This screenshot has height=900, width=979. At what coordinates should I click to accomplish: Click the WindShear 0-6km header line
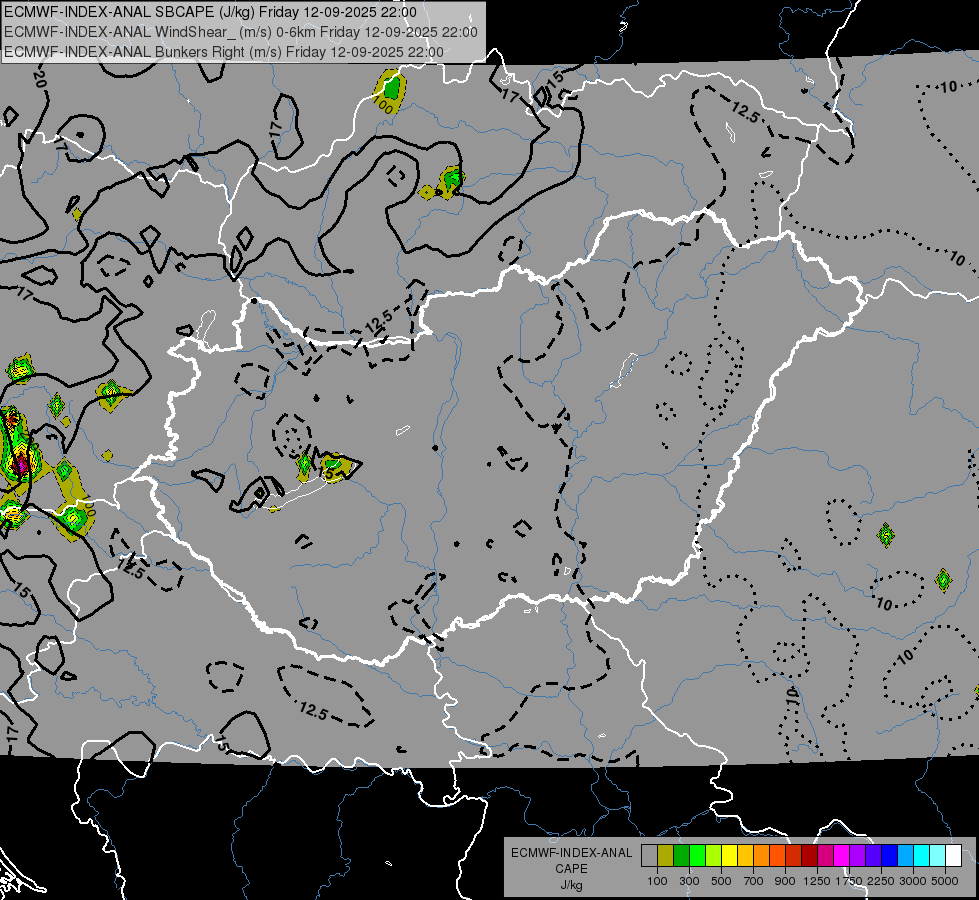pyautogui.click(x=240, y=32)
